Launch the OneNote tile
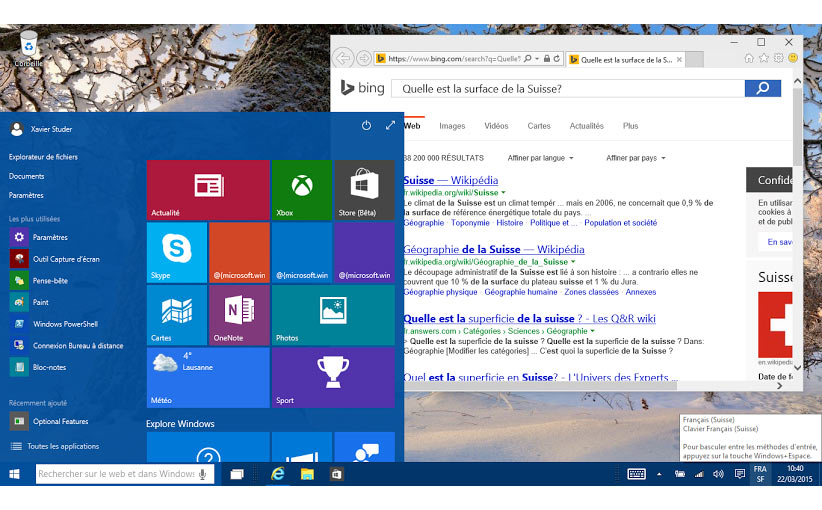The image size is (822, 510). pyautogui.click(x=239, y=315)
